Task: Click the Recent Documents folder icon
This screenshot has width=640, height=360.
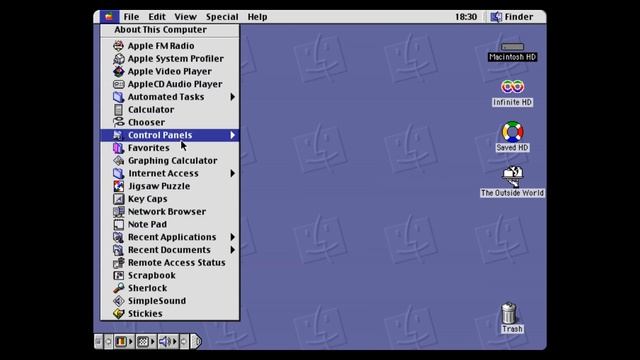Action: click(x=118, y=250)
